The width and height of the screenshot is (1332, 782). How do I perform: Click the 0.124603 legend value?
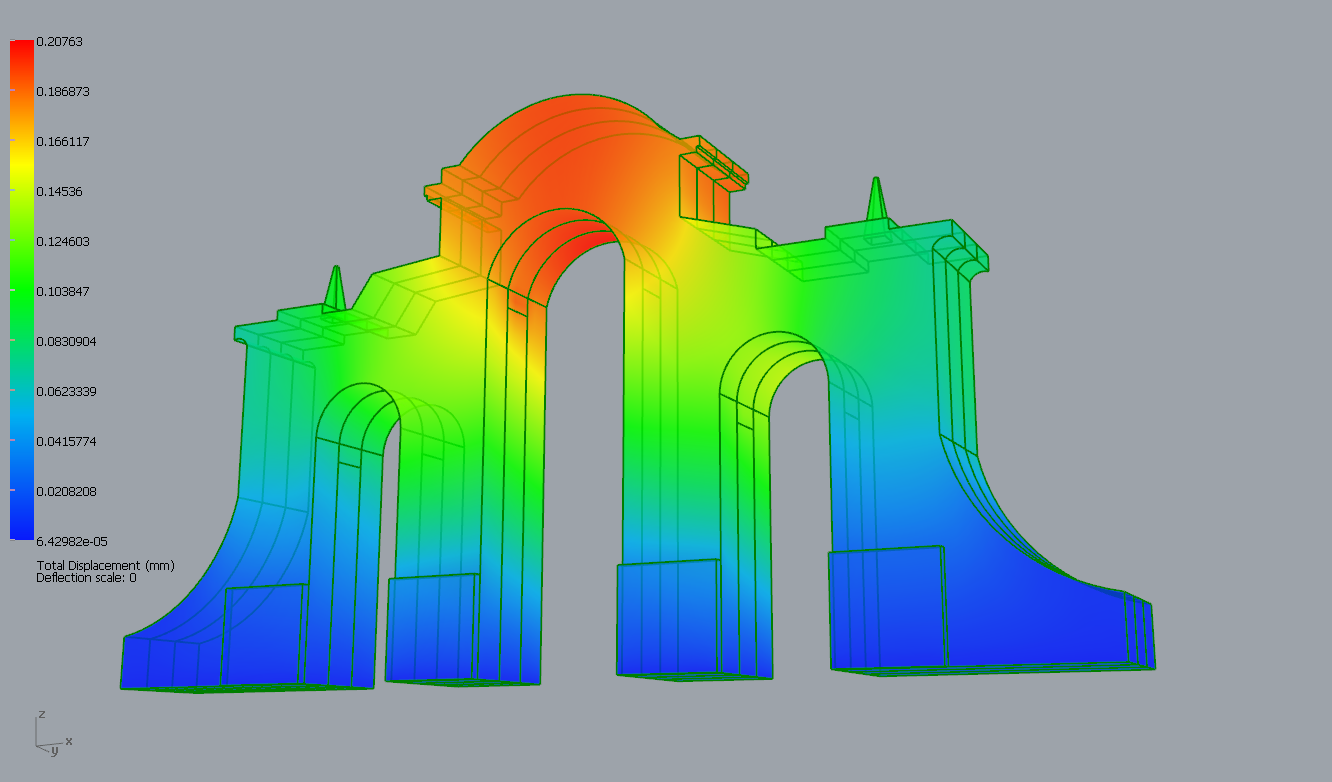pos(63,241)
